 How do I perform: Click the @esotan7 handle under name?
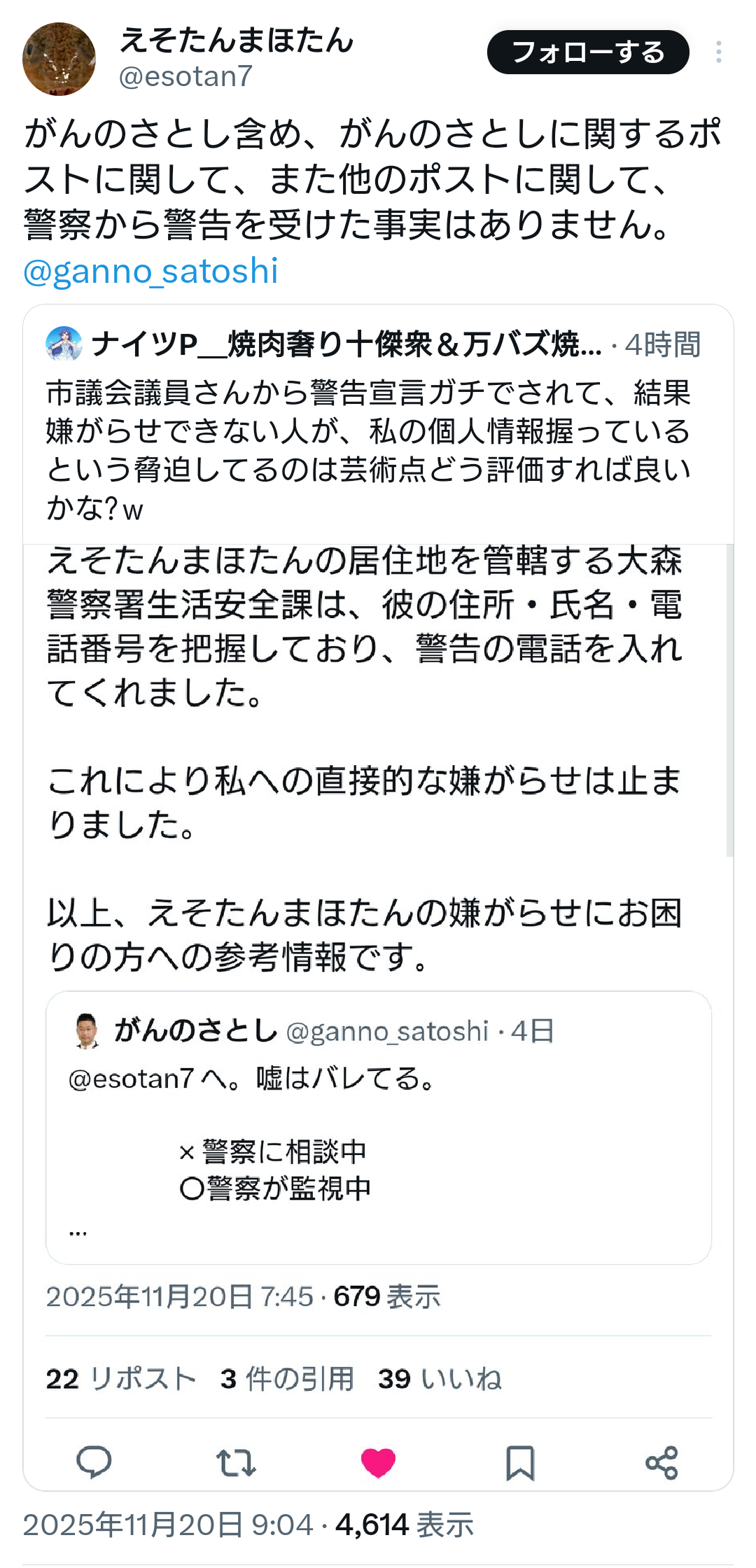pyautogui.click(x=185, y=77)
